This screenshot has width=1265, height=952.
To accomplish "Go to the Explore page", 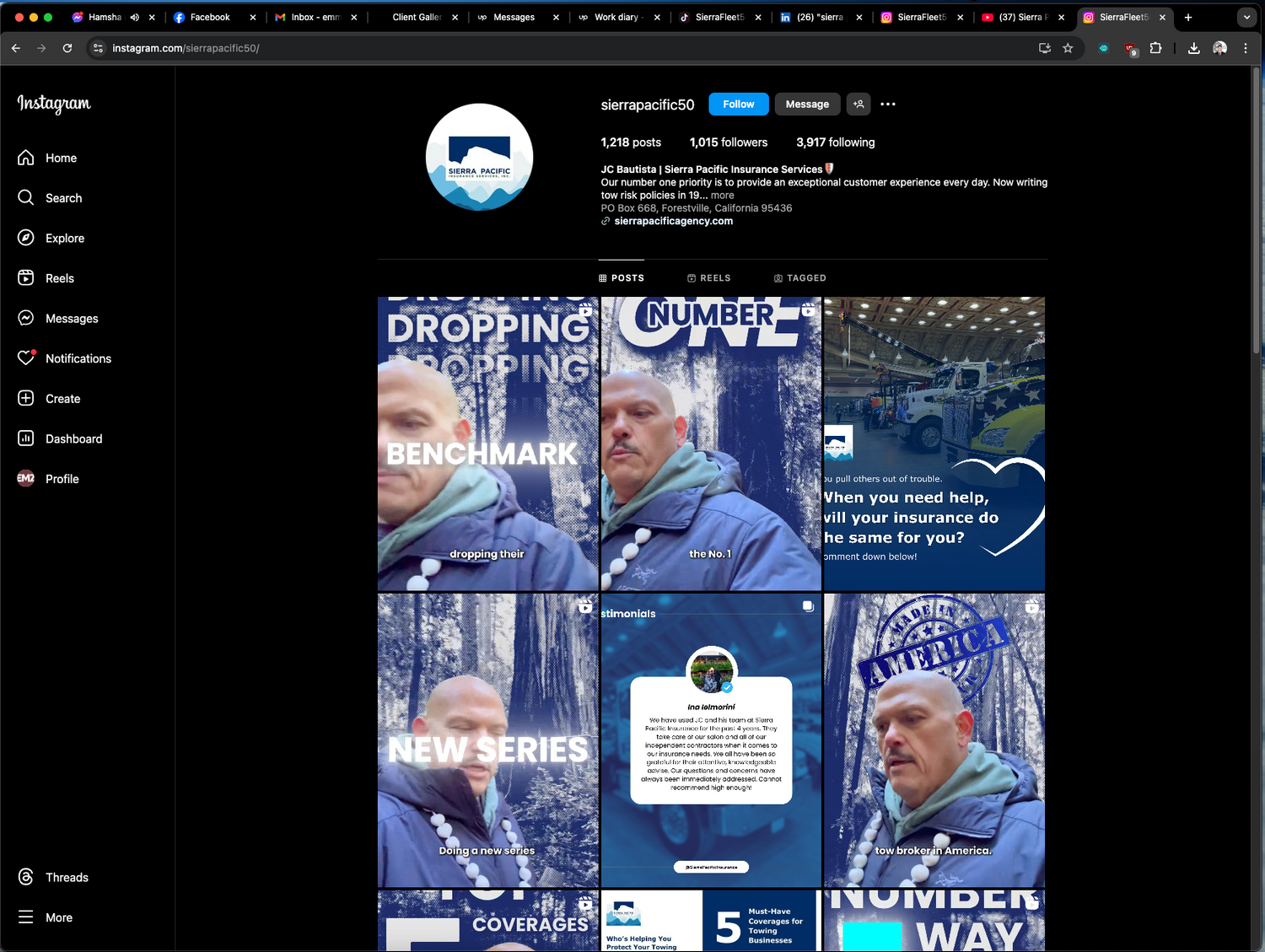I will (x=51, y=238).
